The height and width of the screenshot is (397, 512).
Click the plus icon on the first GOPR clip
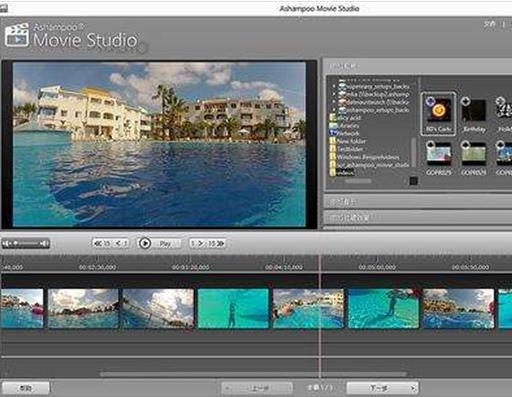[x=430, y=145]
